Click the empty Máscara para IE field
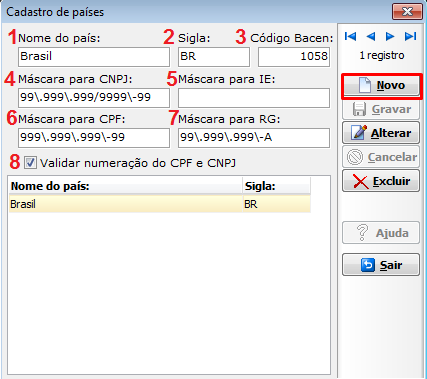This screenshot has width=427, height=379. click(254, 98)
